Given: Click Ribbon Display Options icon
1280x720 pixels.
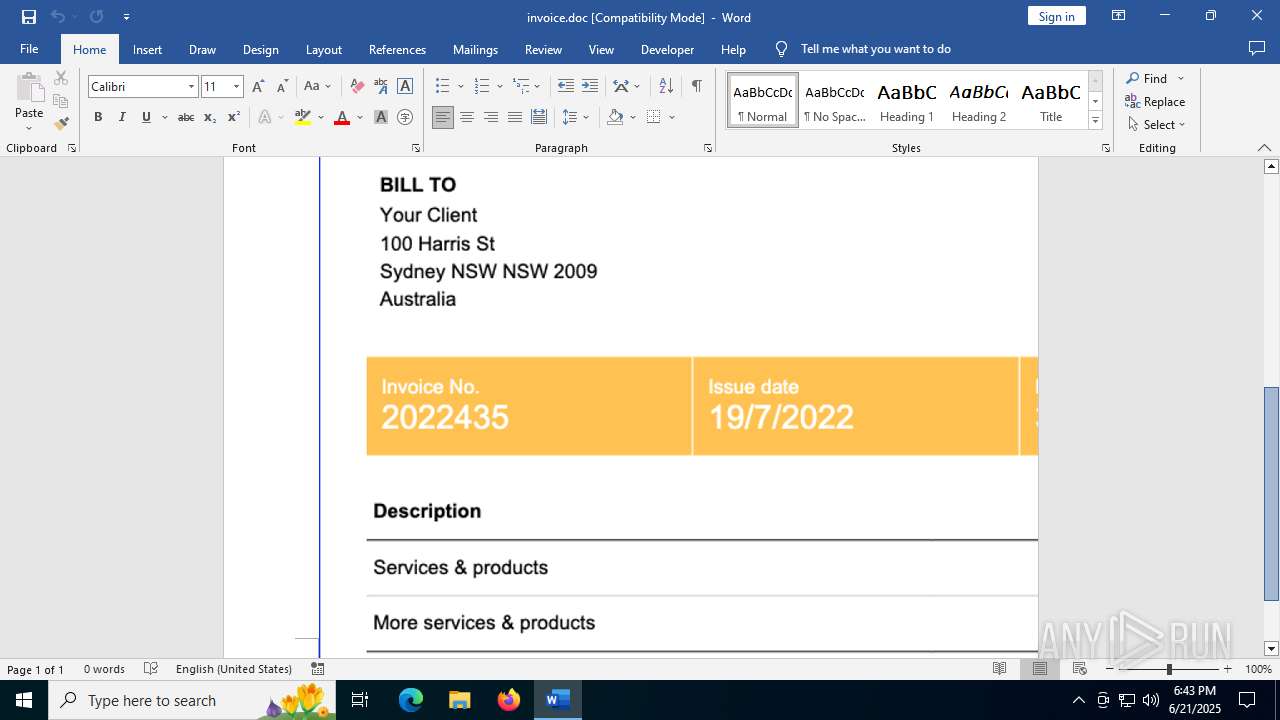Looking at the screenshot, I should (x=1119, y=16).
